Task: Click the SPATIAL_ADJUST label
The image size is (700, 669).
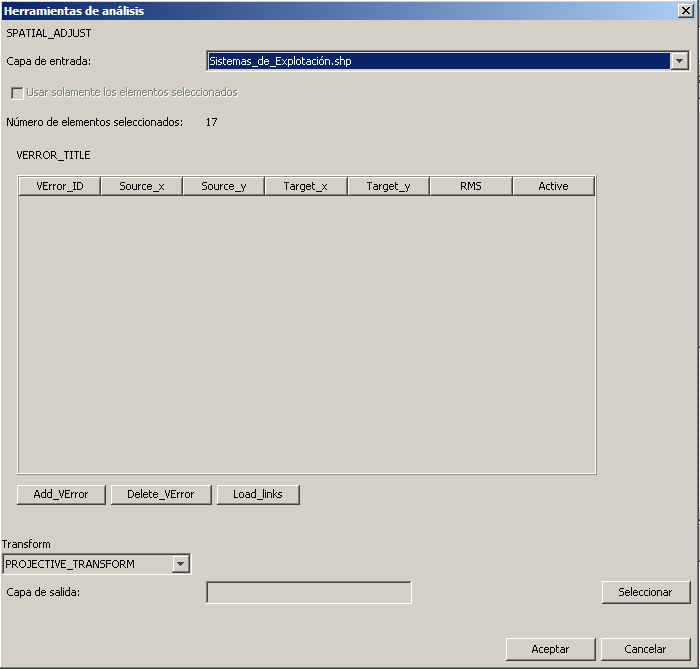Action: pyautogui.click(x=49, y=33)
